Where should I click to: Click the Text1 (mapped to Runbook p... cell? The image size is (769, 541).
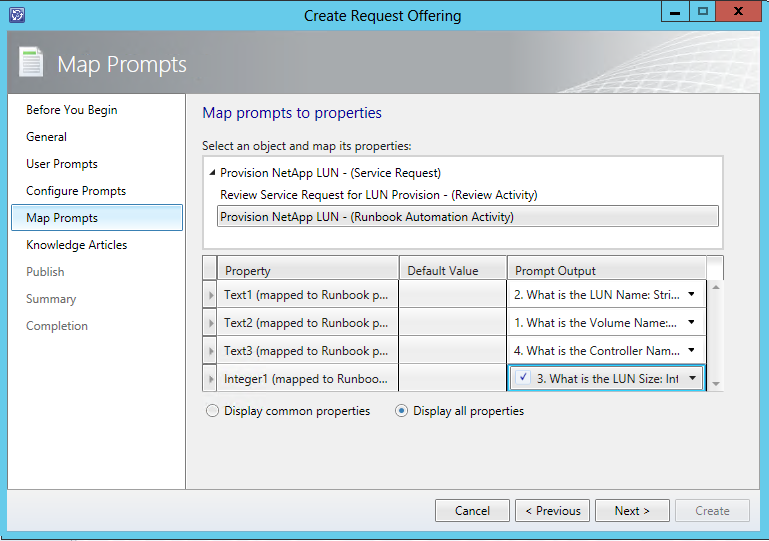[x=308, y=295]
